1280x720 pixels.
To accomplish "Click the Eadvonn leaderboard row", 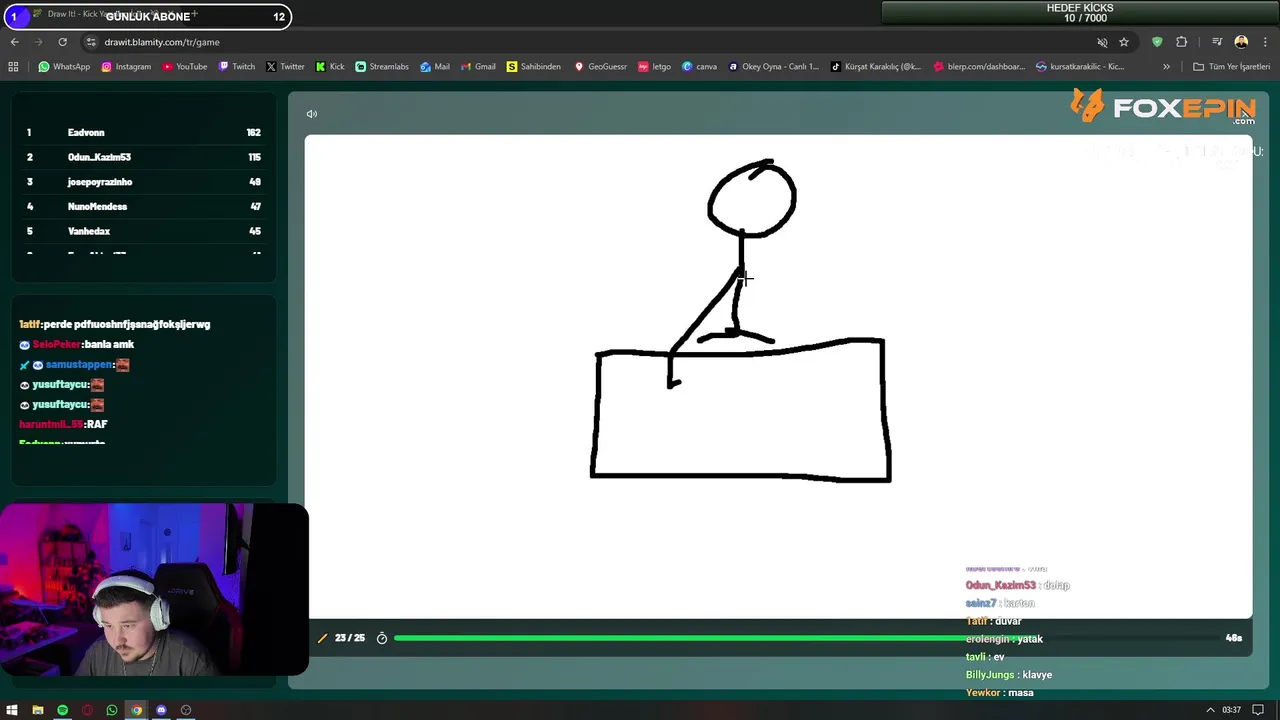I will click(144, 132).
